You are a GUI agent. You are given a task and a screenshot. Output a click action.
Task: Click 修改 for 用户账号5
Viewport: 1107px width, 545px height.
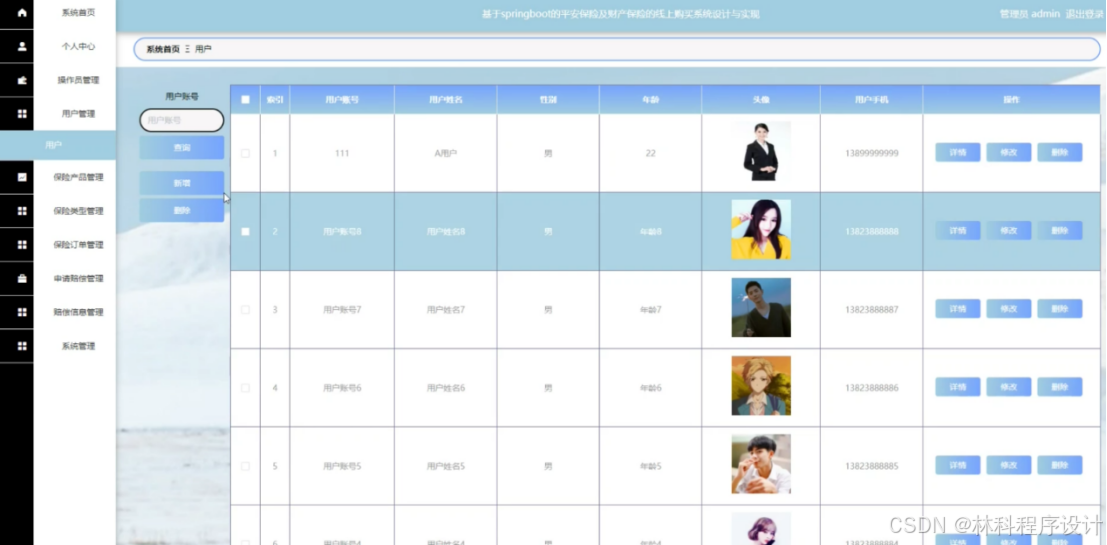1009,465
